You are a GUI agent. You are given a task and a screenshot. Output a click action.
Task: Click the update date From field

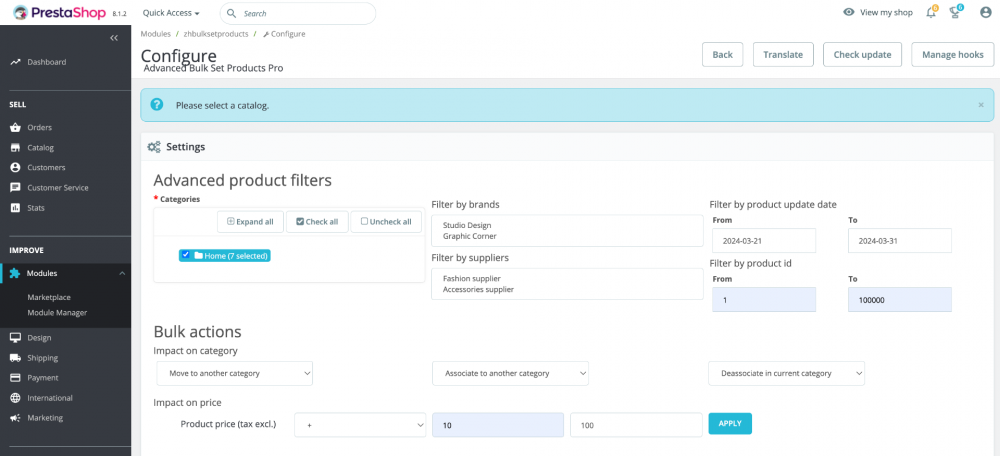764,241
